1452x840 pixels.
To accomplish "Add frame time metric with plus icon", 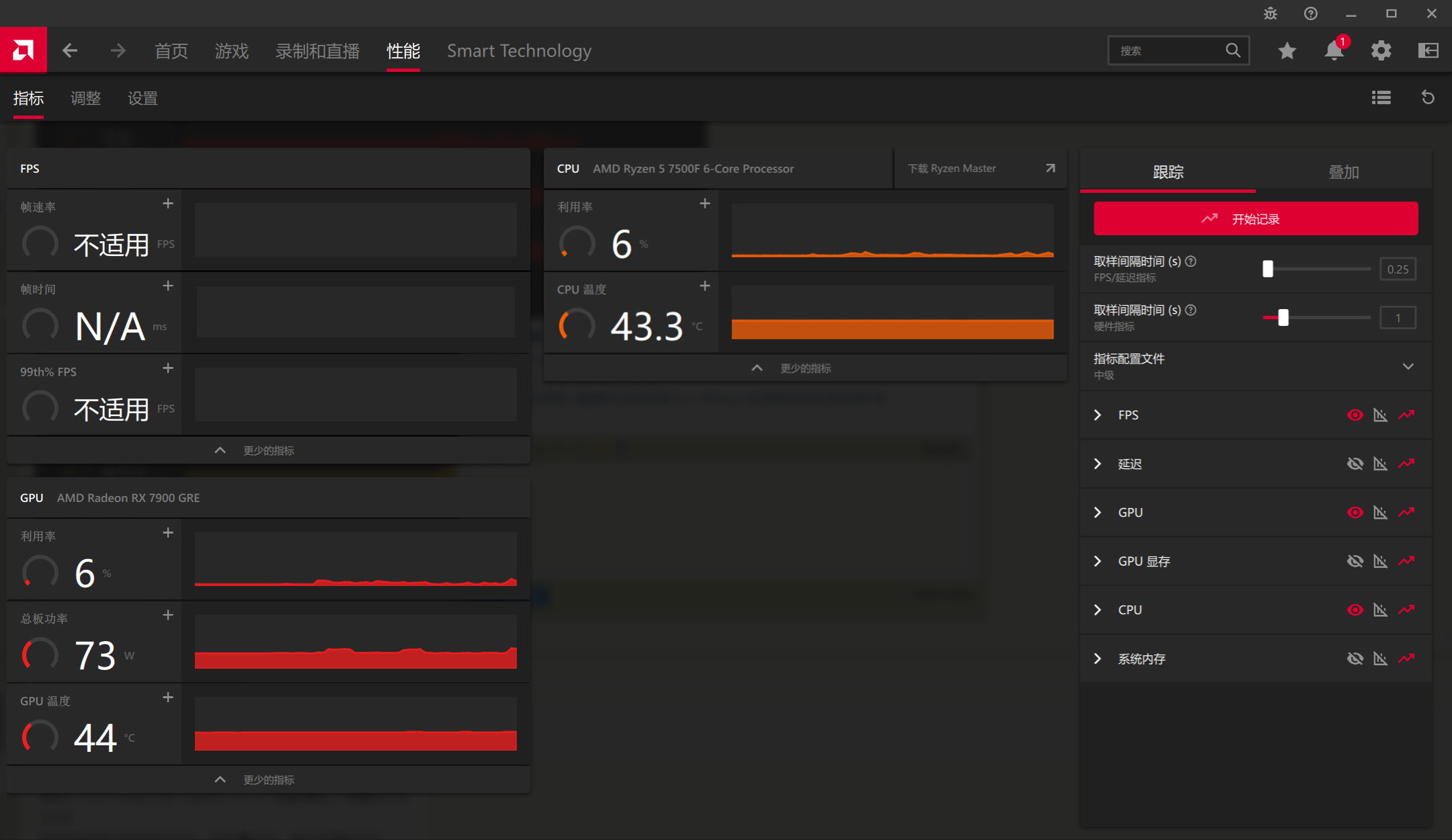I will [168, 286].
